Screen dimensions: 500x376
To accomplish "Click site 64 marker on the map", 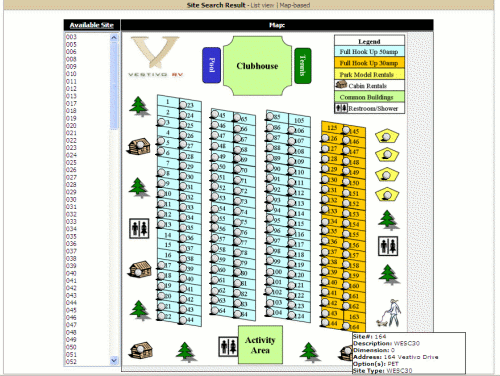I will pyautogui.click(x=215, y=310).
